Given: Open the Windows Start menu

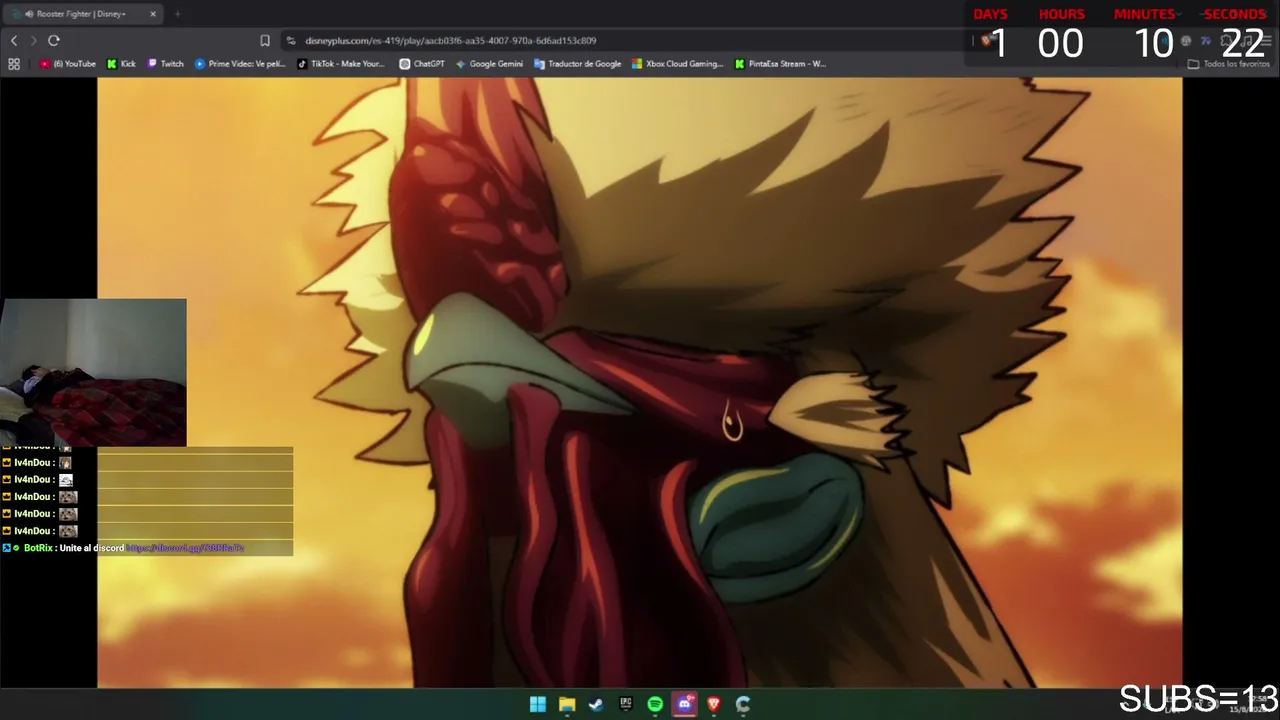Looking at the screenshot, I should (538, 704).
